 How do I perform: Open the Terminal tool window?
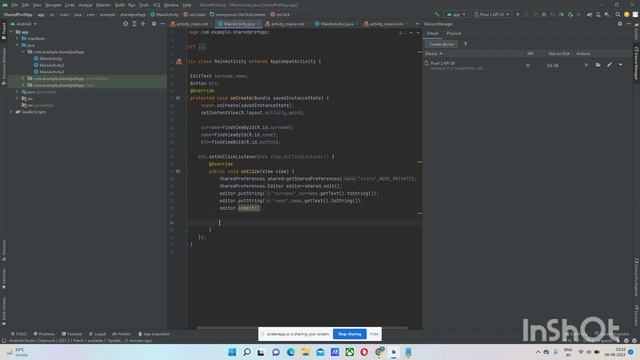[x=72, y=334]
